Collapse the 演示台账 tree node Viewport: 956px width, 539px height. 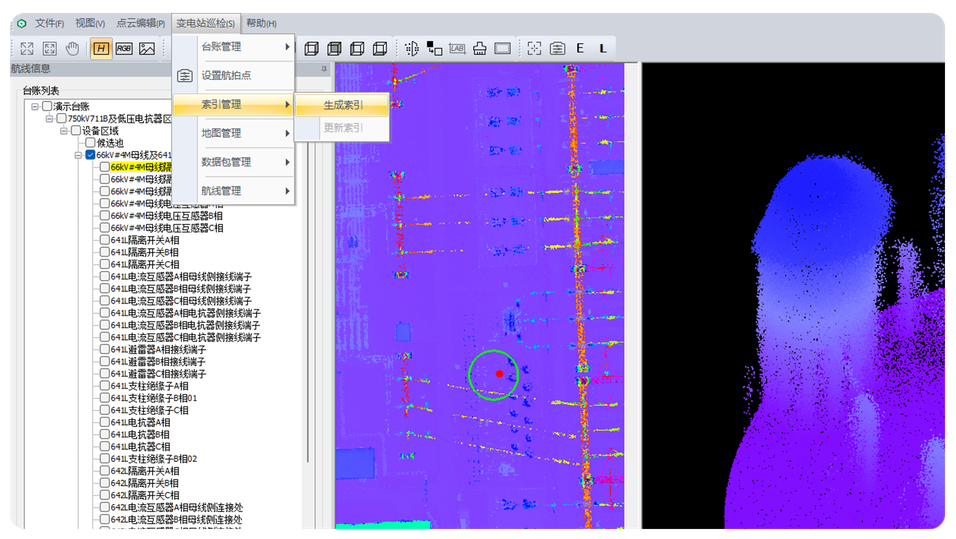tap(34, 107)
